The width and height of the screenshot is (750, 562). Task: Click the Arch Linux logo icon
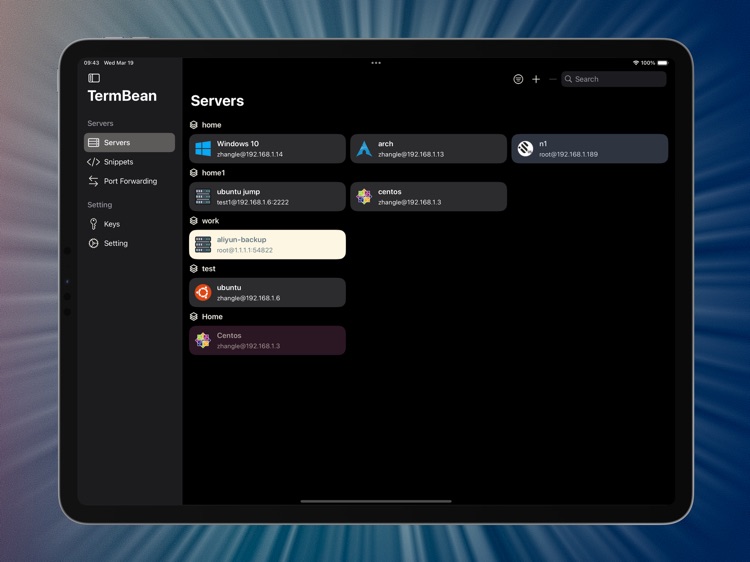pos(364,149)
